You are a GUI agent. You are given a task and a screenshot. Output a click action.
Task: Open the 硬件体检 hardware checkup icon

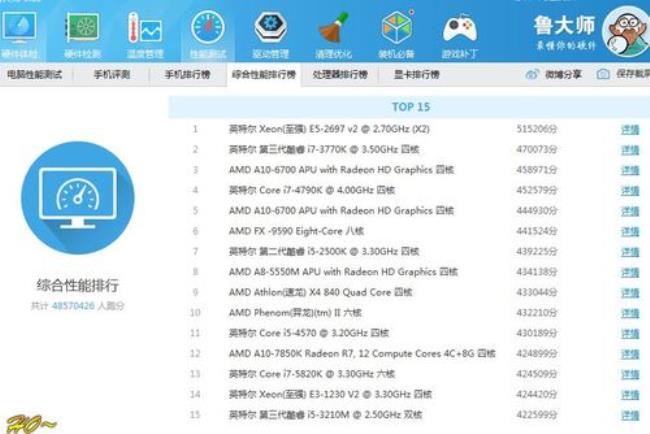click(x=19, y=27)
